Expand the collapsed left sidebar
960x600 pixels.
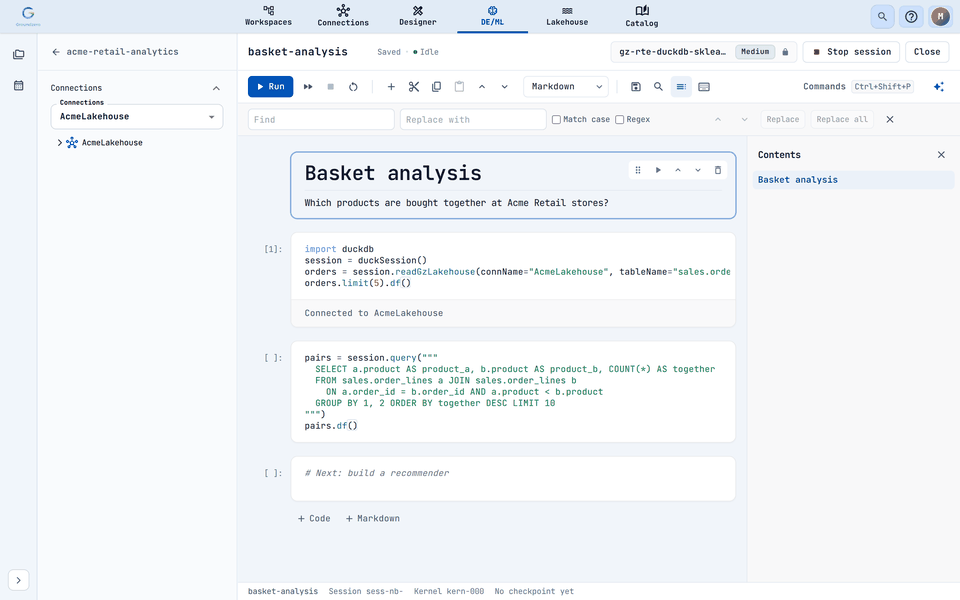click(x=19, y=580)
